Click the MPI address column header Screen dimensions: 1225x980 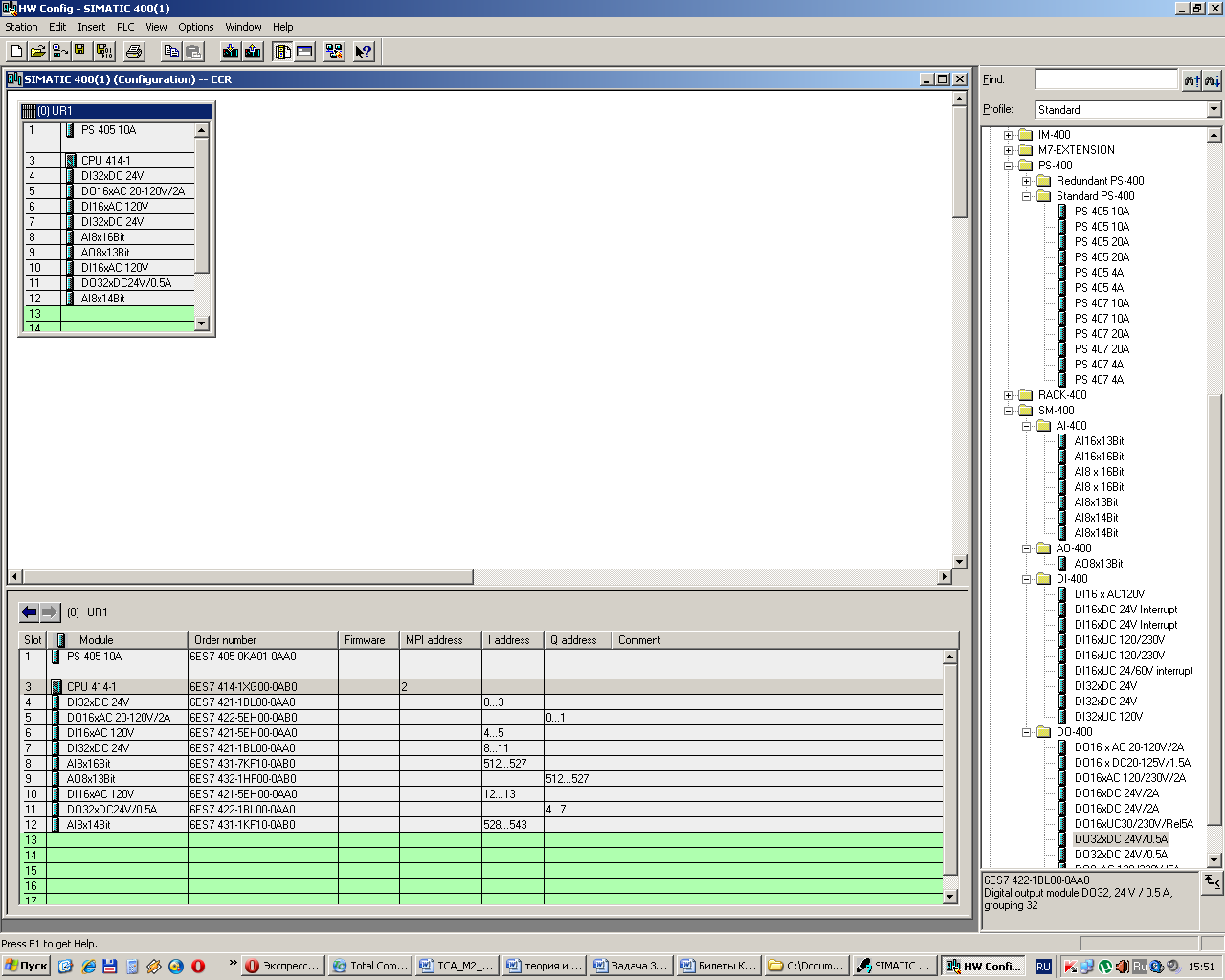[x=440, y=640]
